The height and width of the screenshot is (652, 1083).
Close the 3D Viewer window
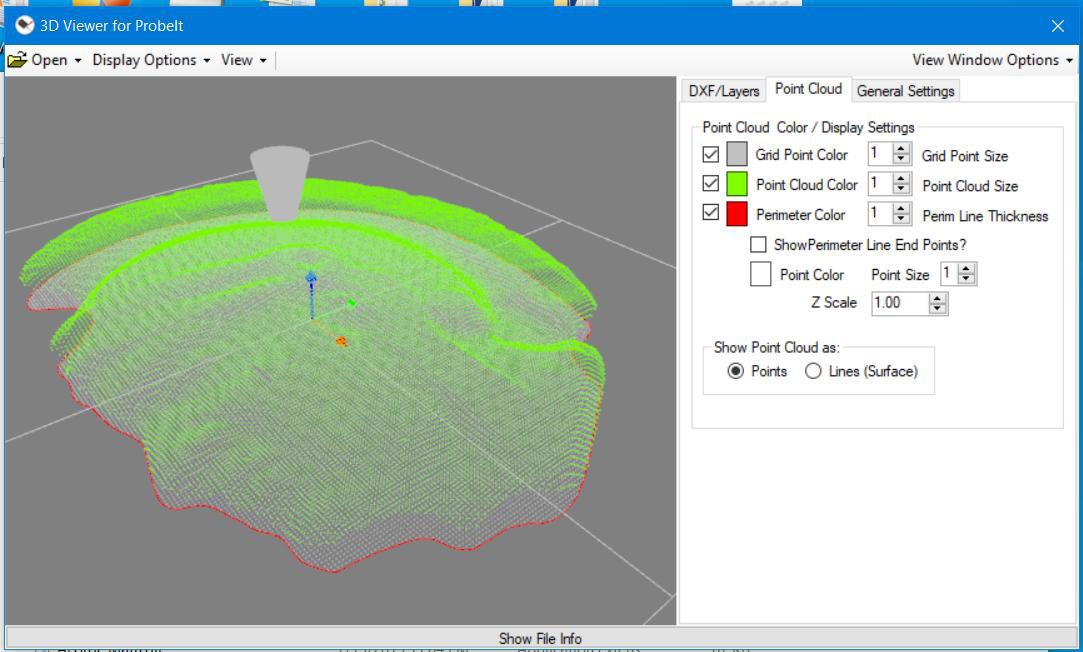[1057, 26]
